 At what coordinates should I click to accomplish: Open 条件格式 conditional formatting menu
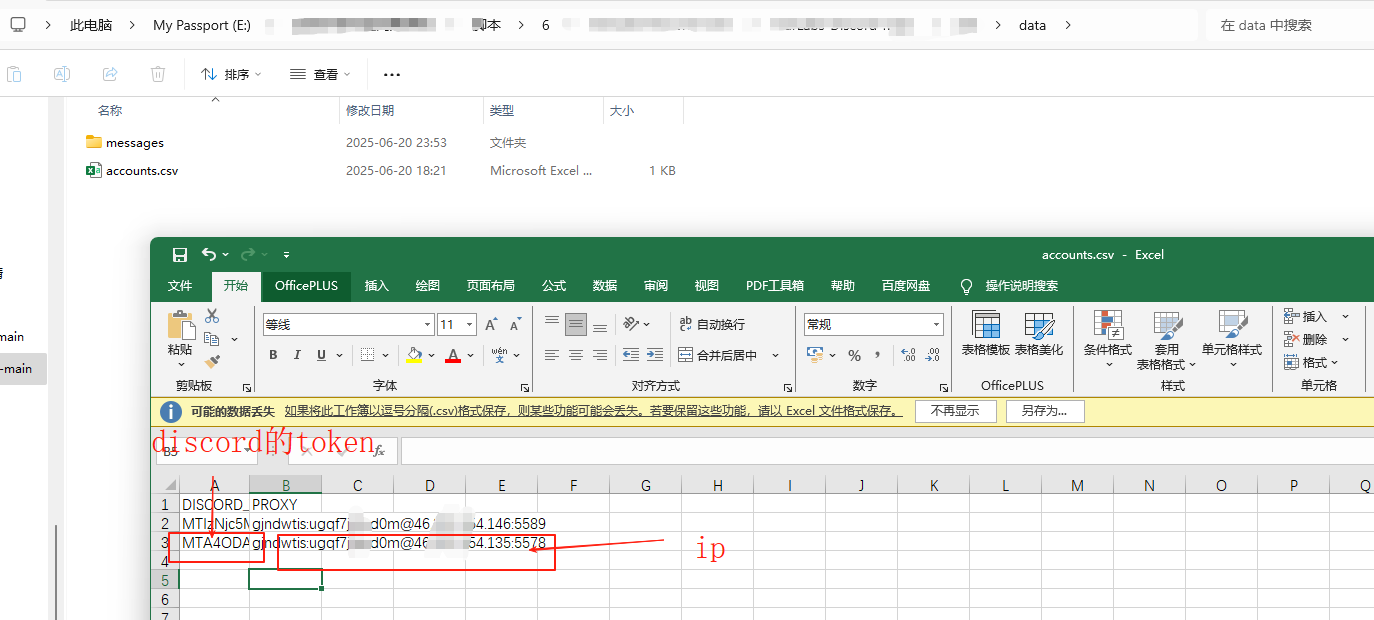click(x=1108, y=339)
